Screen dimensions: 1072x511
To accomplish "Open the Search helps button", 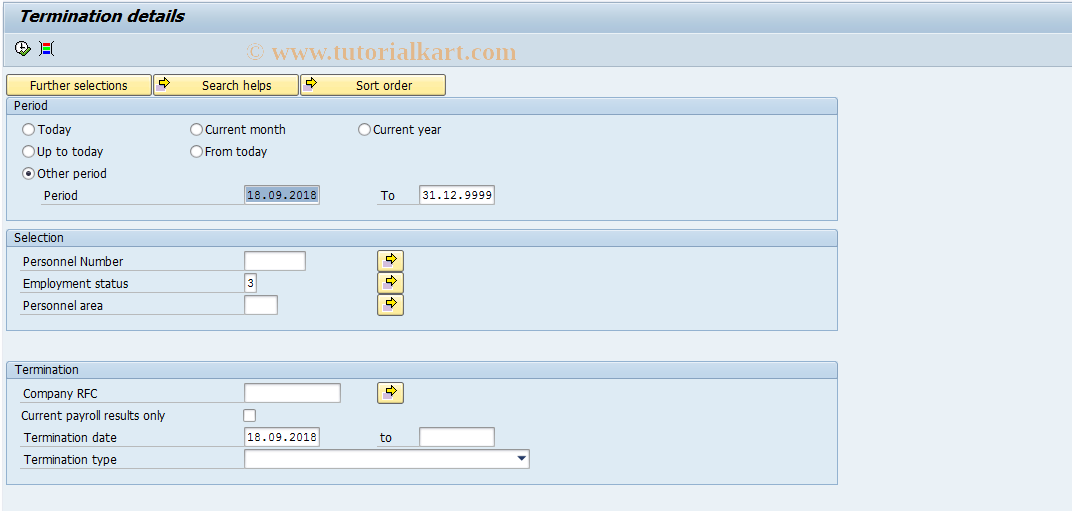I will point(226,86).
